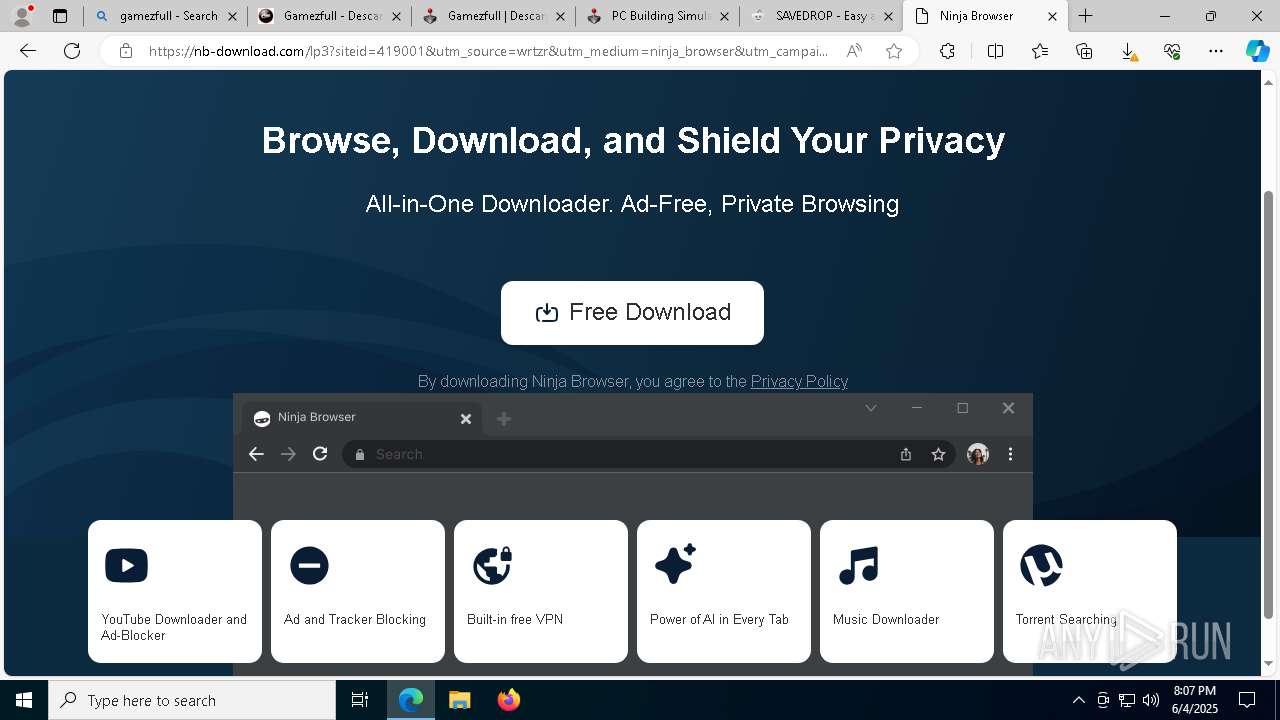Click the mockup bookmark star icon
The width and height of the screenshot is (1280, 720).
938,454
